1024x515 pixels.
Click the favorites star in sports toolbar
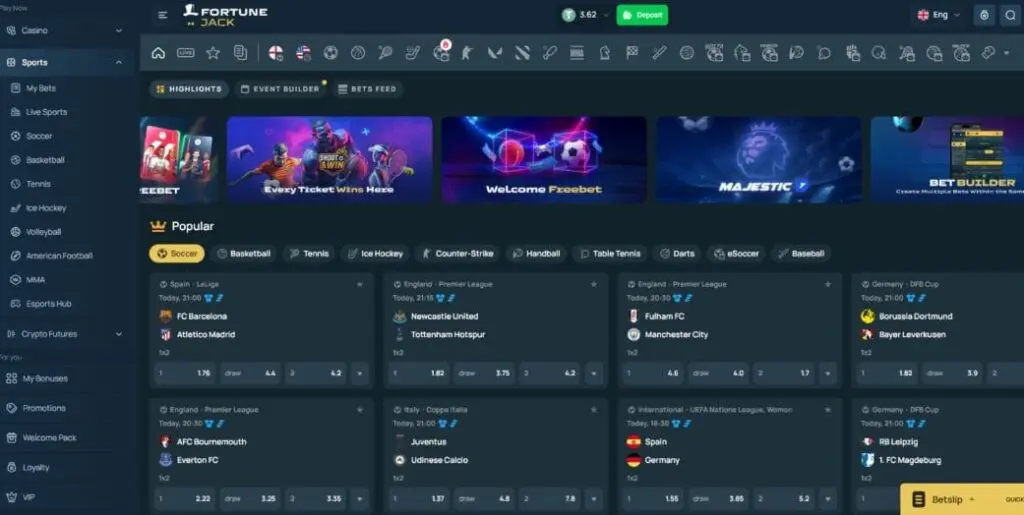pyautogui.click(x=212, y=53)
